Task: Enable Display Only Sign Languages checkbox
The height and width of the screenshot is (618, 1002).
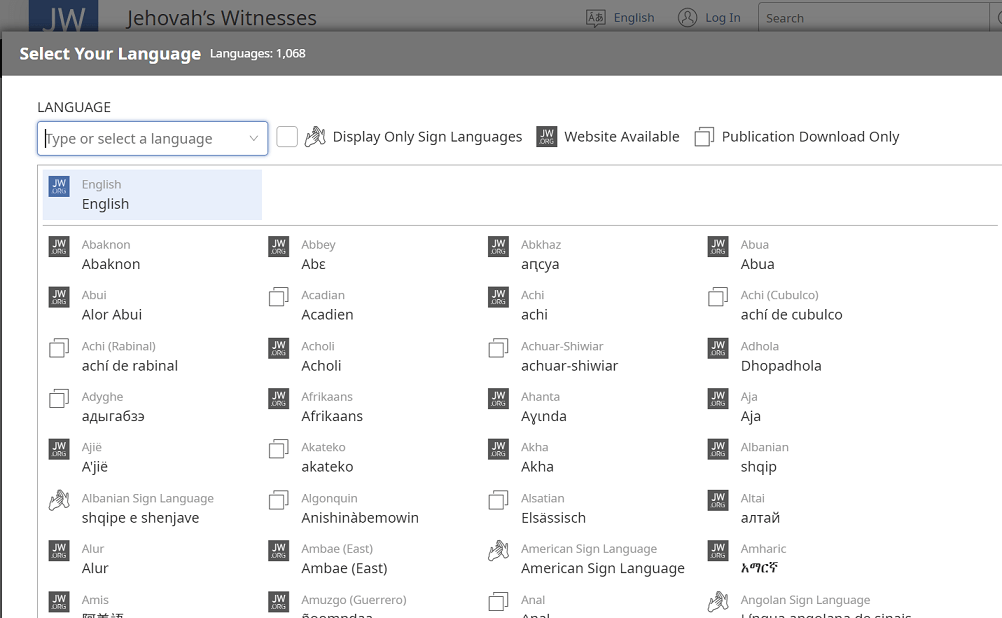Action: pos(287,137)
